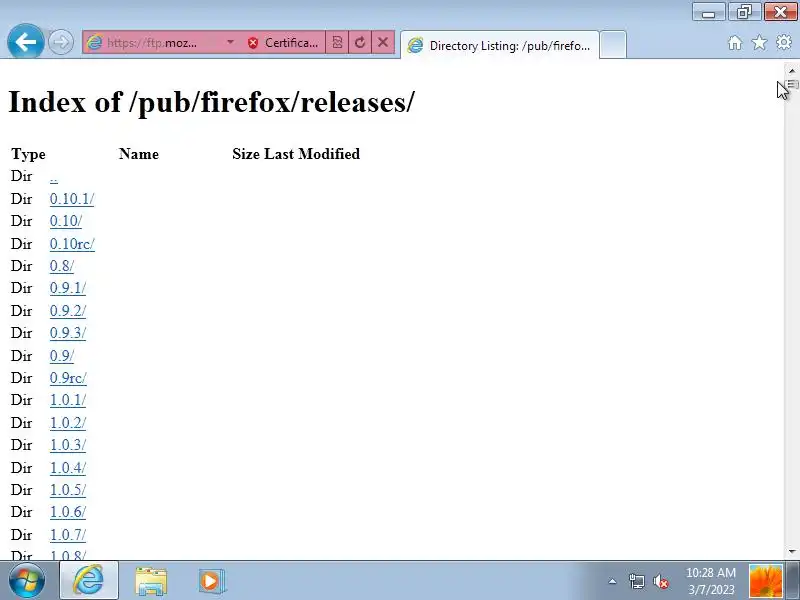
Task: Open the 1.0.1/ directory link
Action: tap(68, 401)
